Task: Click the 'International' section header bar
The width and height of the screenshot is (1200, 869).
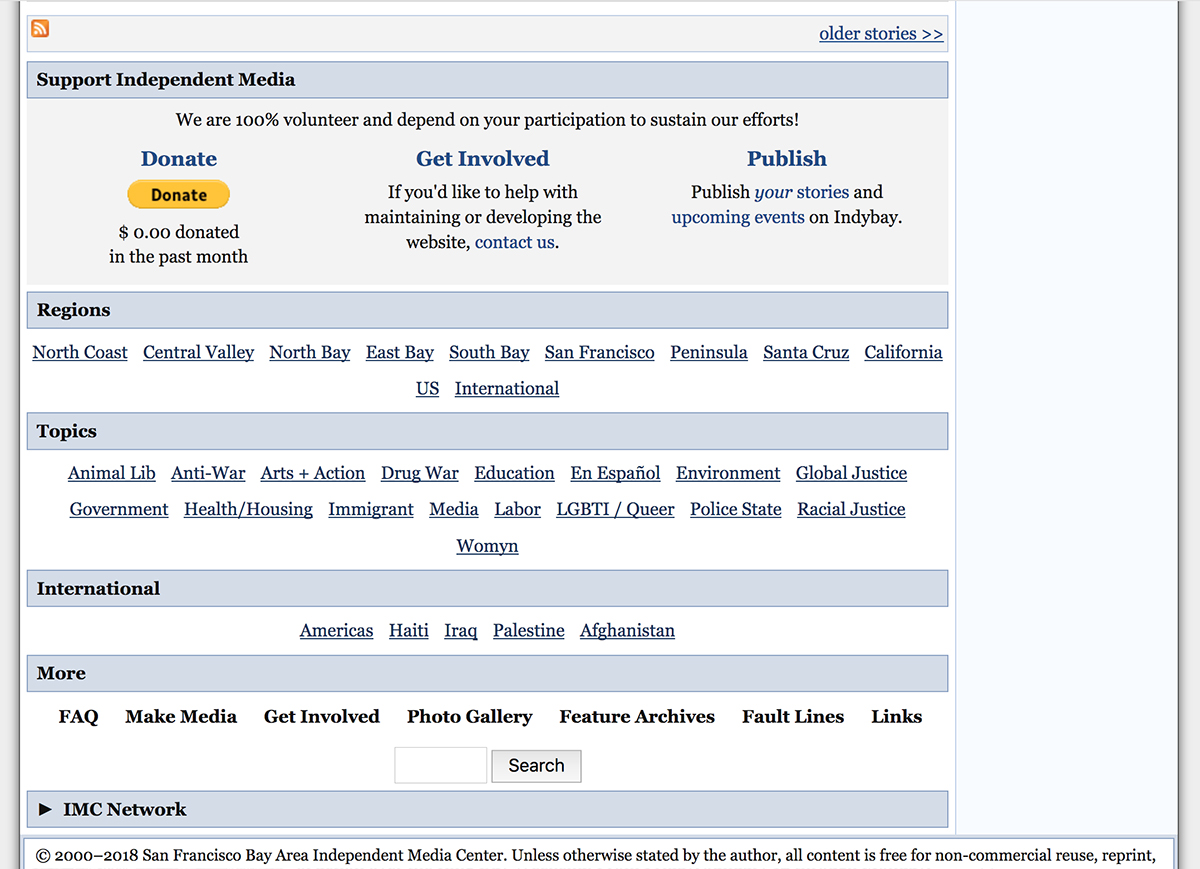Action: 487,588
